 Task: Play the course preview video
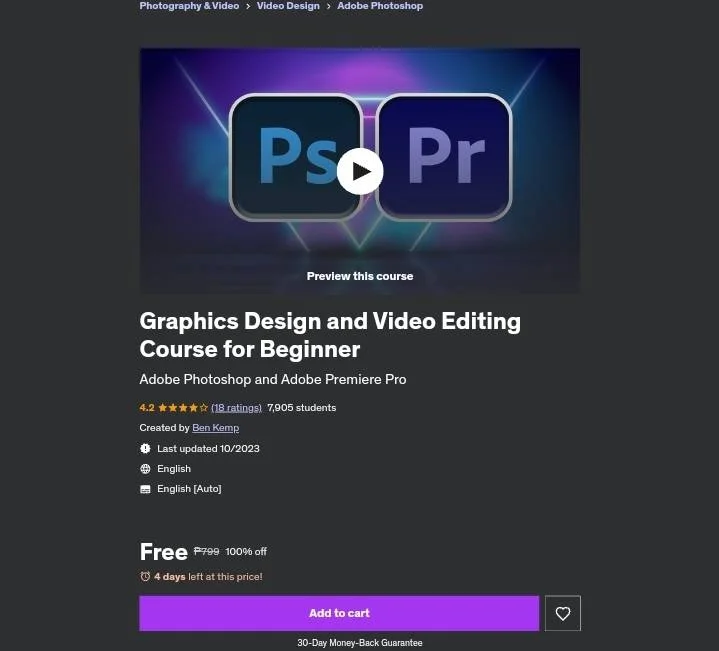point(360,171)
